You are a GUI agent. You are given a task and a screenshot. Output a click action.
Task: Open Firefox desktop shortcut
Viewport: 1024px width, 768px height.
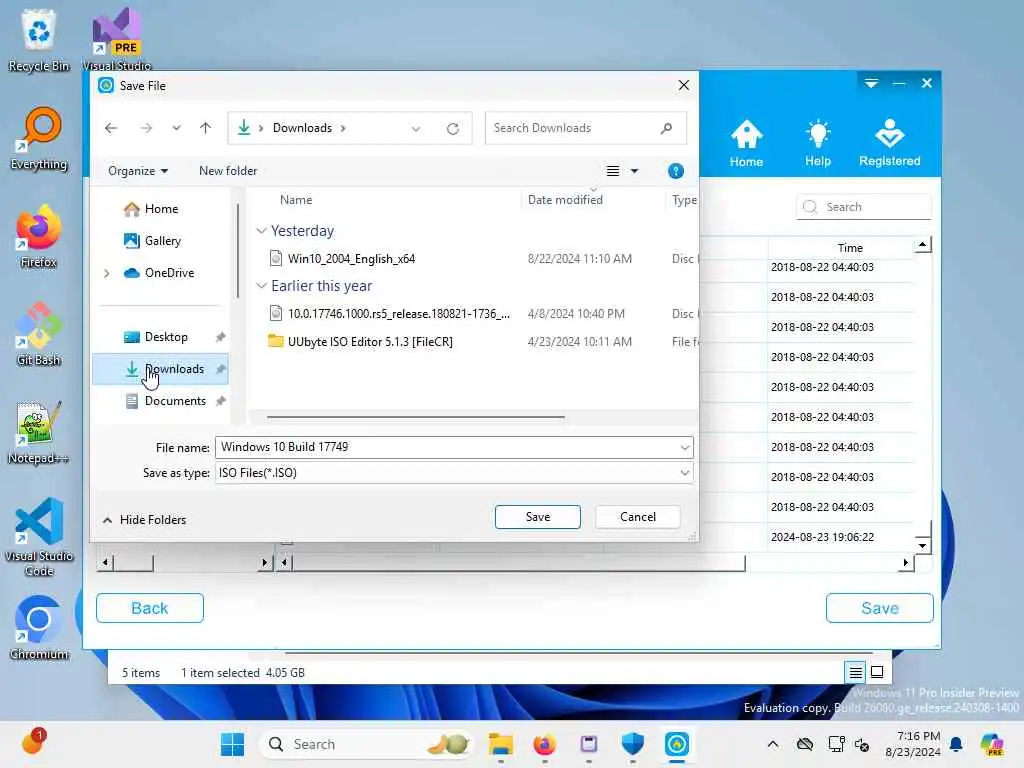(x=39, y=236)
